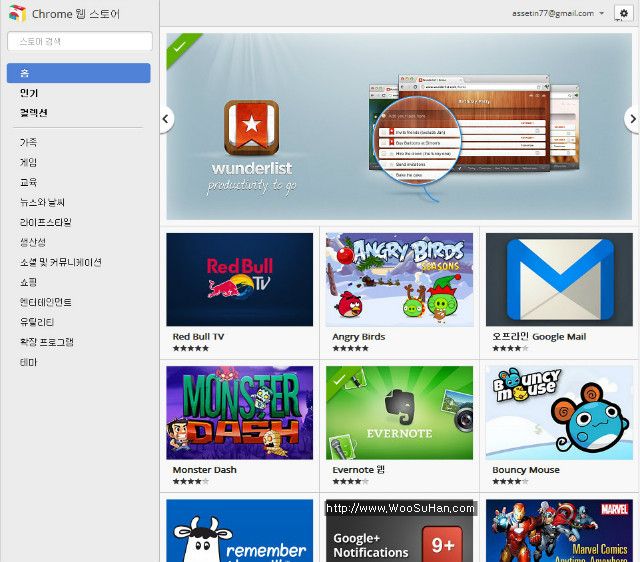
Task: Open the Angry Birds Seasons thumbnail
Action: click(400, 280)
